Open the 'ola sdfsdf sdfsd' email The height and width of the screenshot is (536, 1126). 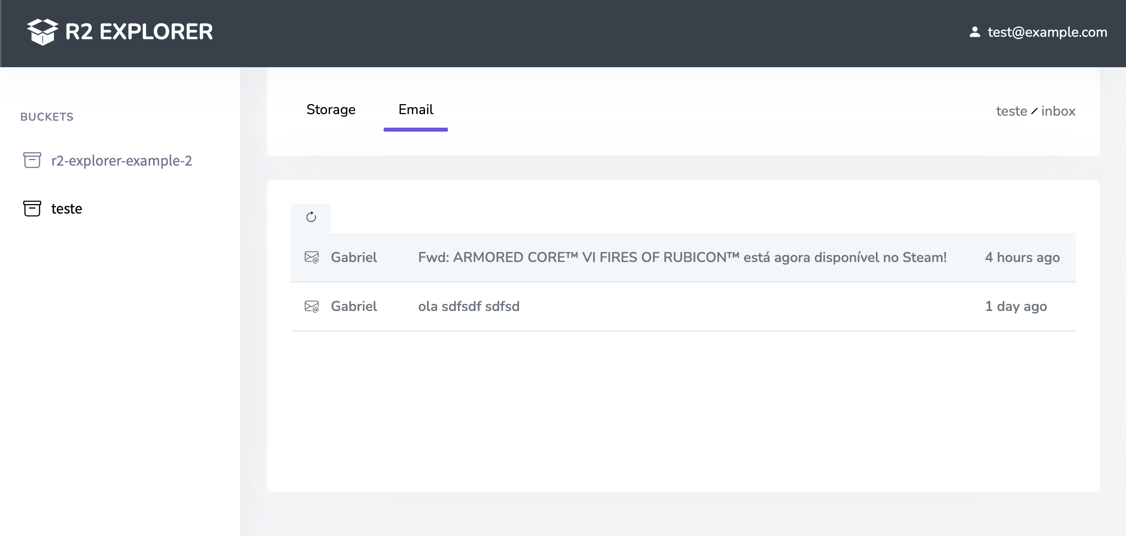tap(469, 306)
